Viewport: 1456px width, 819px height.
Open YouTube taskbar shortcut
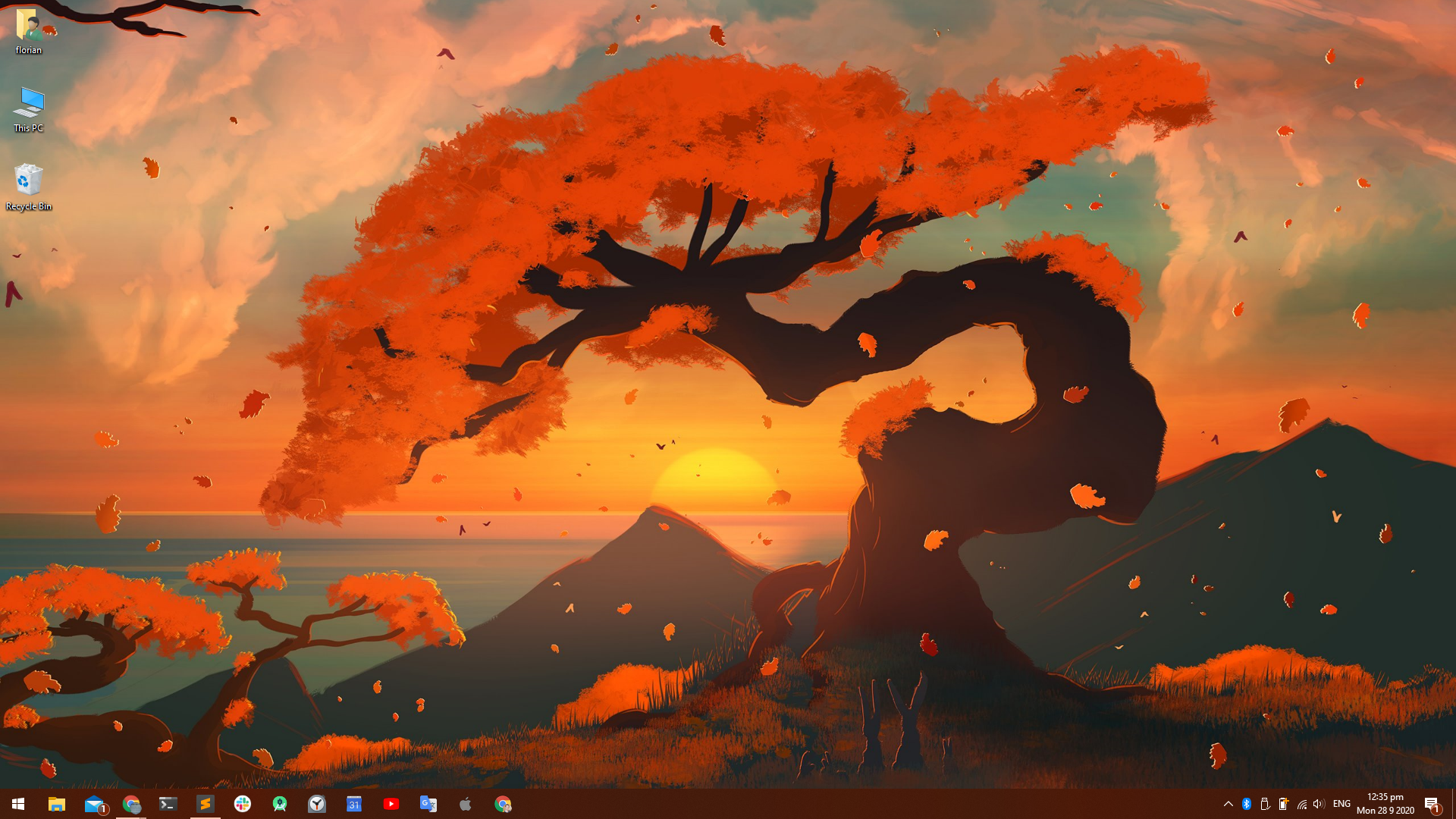point(391,804)
